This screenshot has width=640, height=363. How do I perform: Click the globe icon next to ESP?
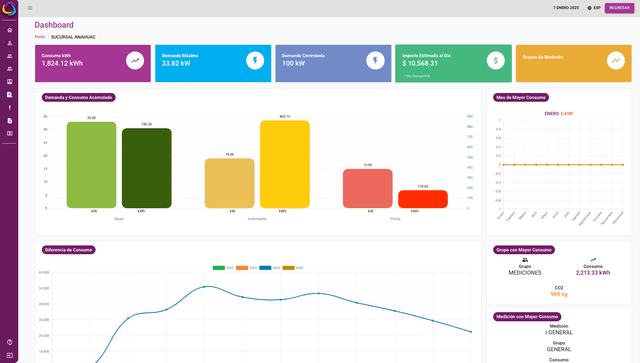pyautogui.click(x=589, y=8)
